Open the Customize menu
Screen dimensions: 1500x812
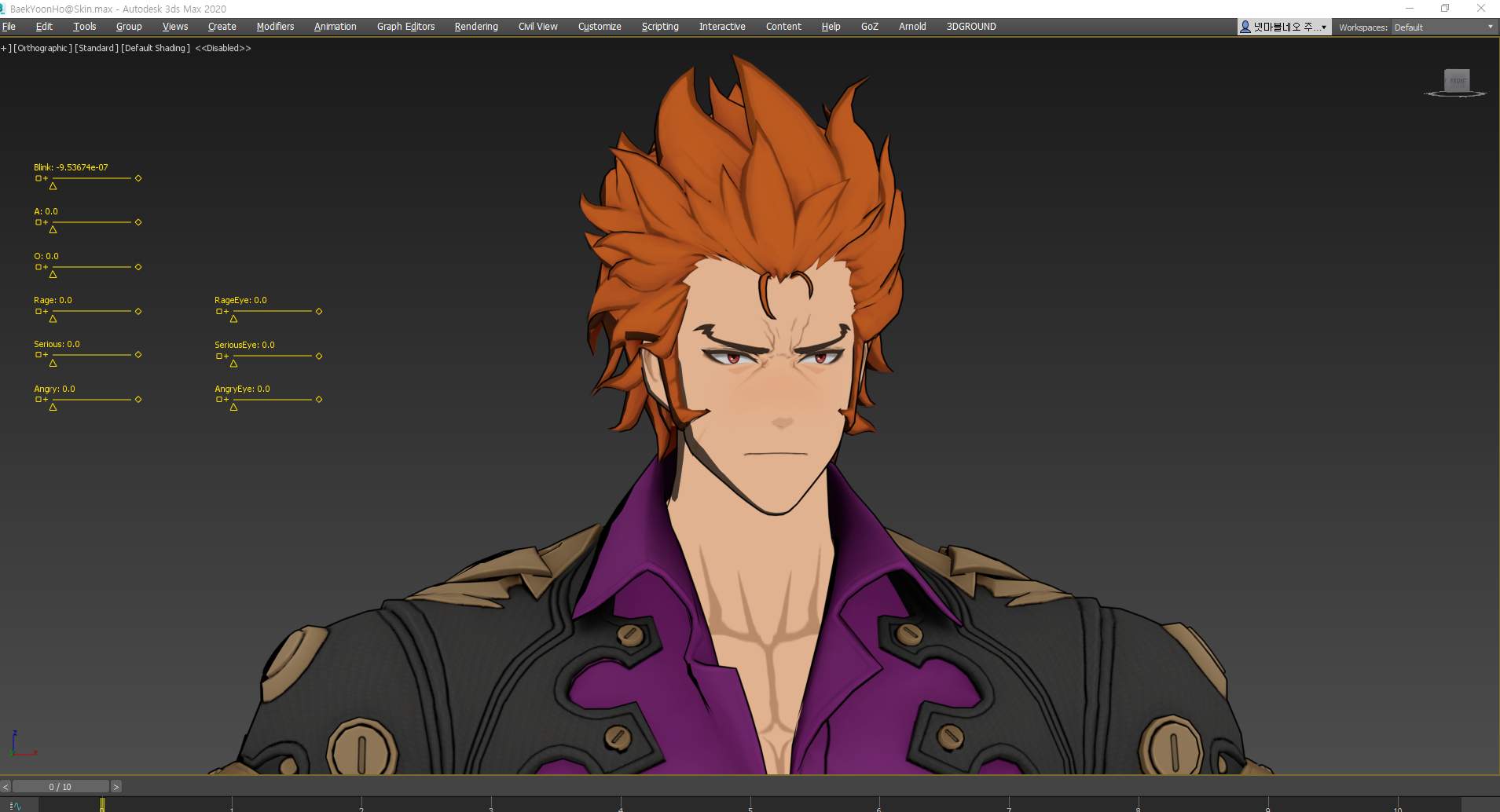pyautogui.click(x=600, y=27)
